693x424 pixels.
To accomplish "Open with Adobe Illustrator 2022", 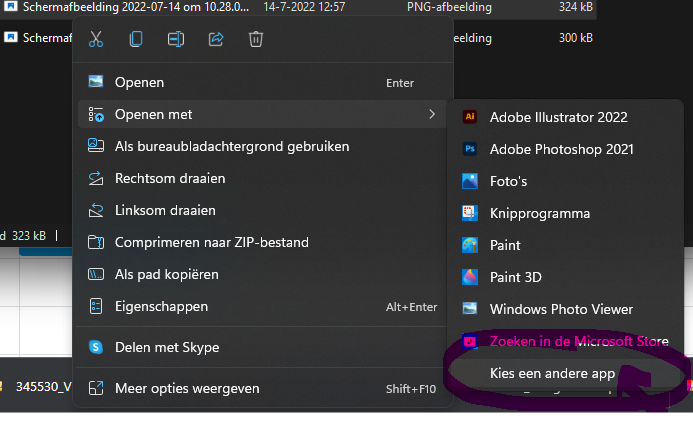I will pos(558,117).
